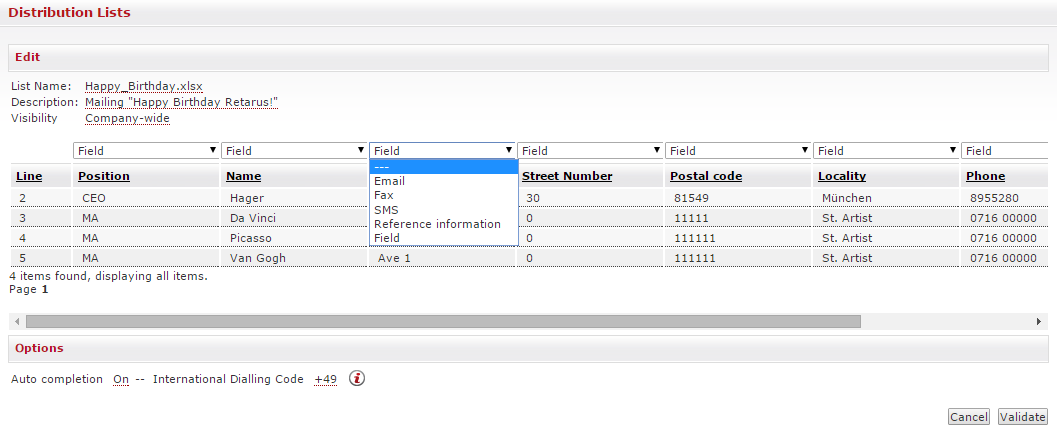This screenshot has height=439, width=1057.
Task: Sort table by Position column header
Action: 104,176
